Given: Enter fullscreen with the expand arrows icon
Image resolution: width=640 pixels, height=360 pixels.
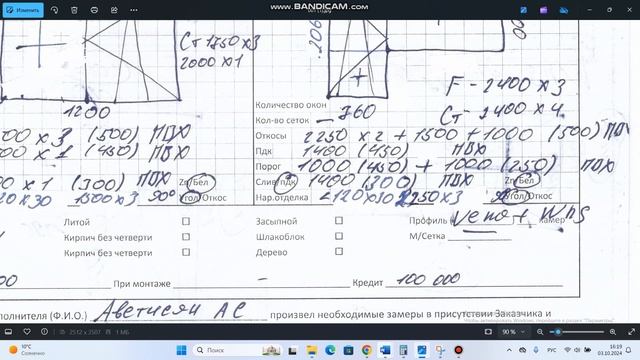Looking at the screenshot, I should point(631,332).
